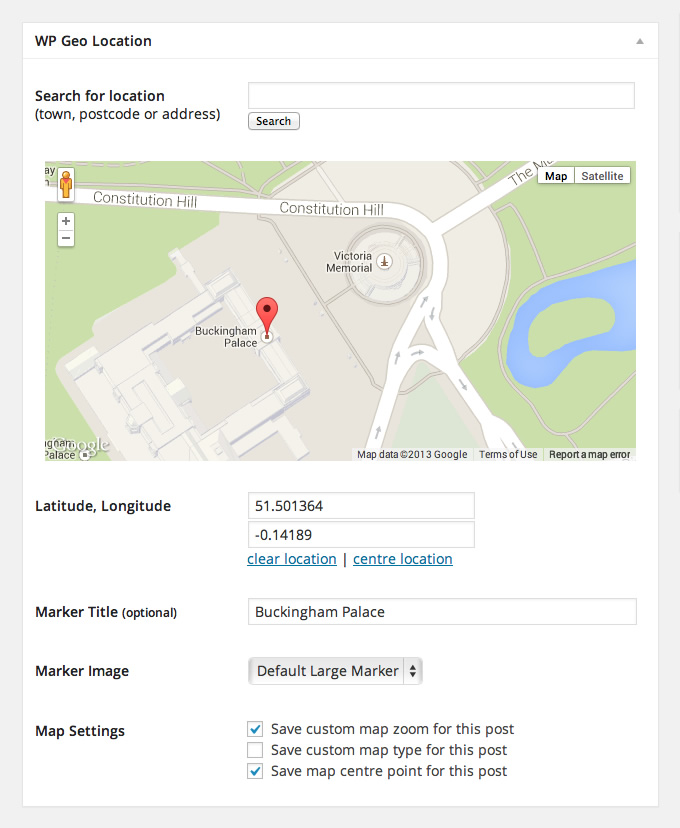Click the WP Geo Location panel title
Viewport: 680px width, 828px height.
click(93, 41)
